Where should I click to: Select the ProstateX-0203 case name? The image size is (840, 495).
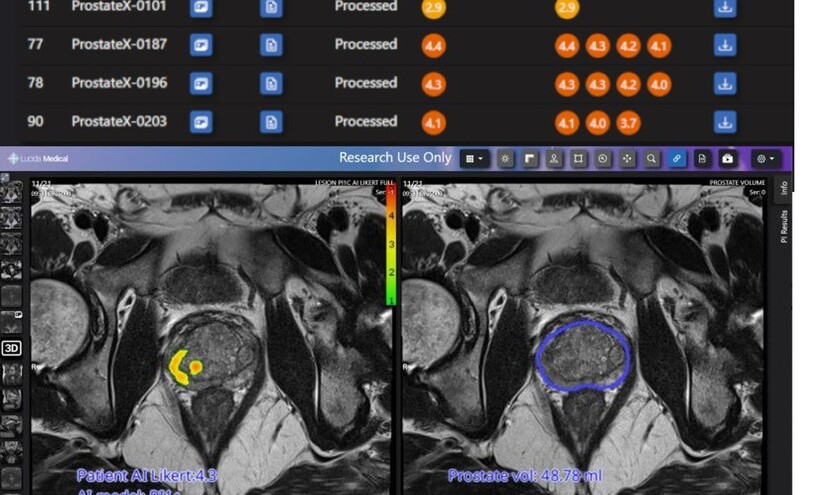coord(119,122)
